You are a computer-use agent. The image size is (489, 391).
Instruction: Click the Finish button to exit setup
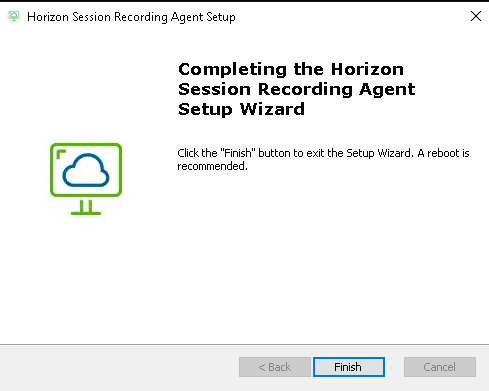(x=349, y=367)
